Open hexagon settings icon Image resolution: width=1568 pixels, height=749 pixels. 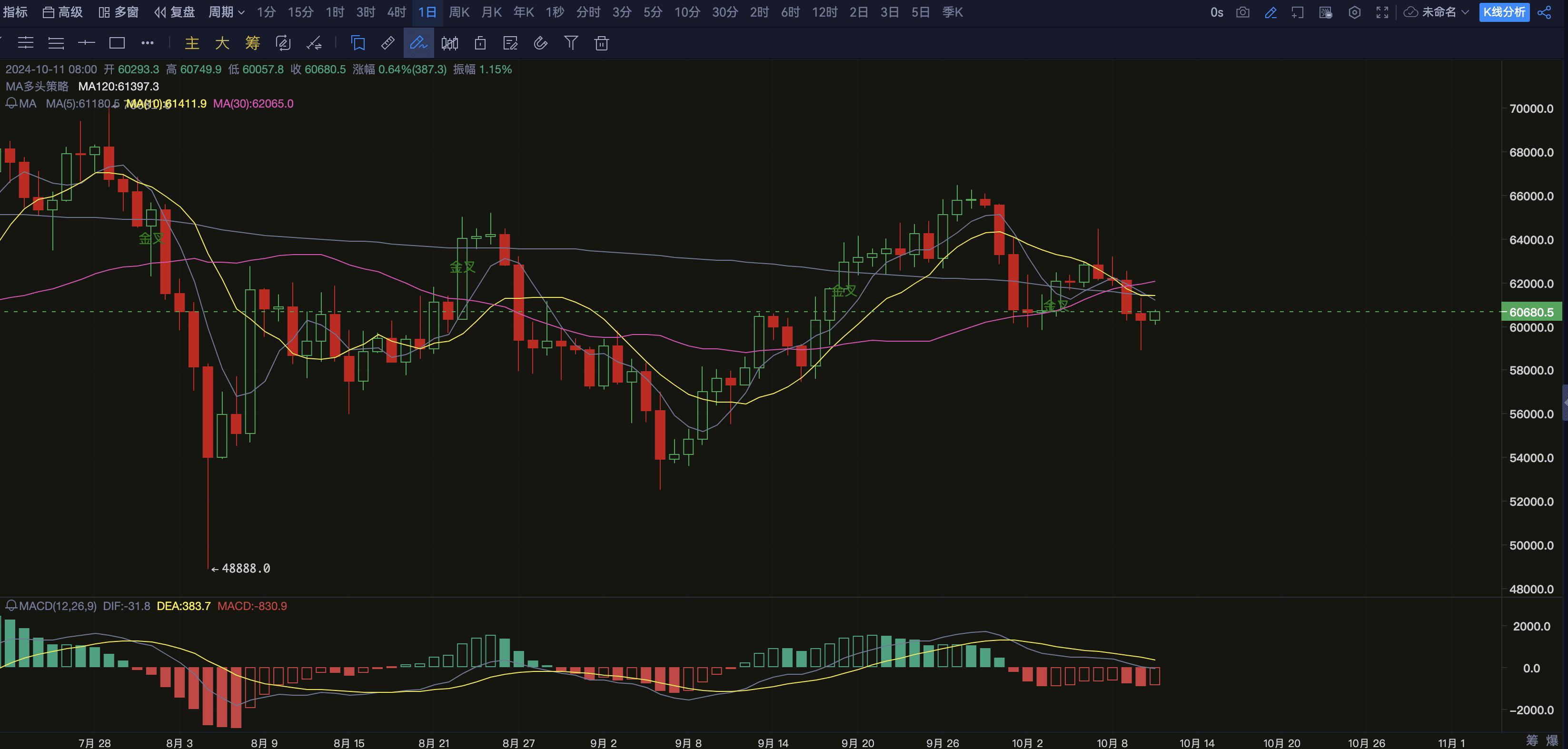[1354, 12]
